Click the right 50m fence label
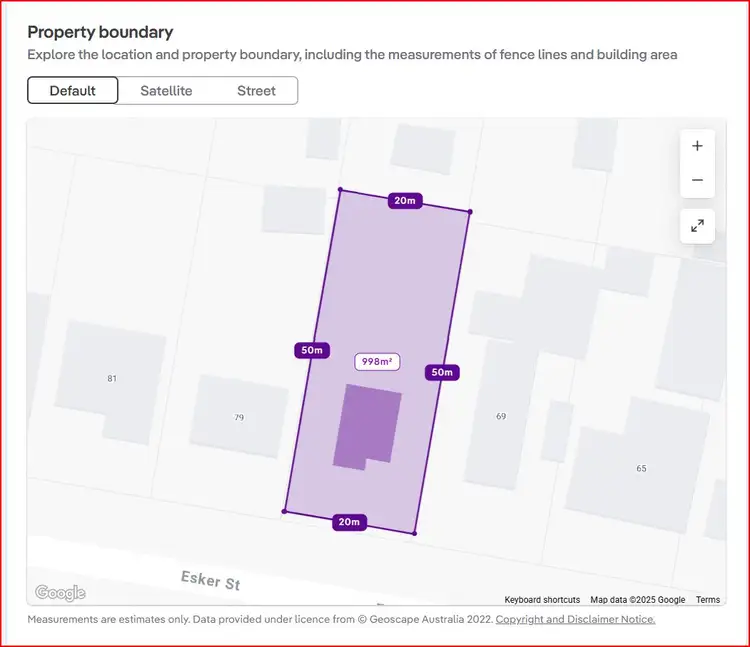Viewport: 750px width, 647px height. [442, 372]
